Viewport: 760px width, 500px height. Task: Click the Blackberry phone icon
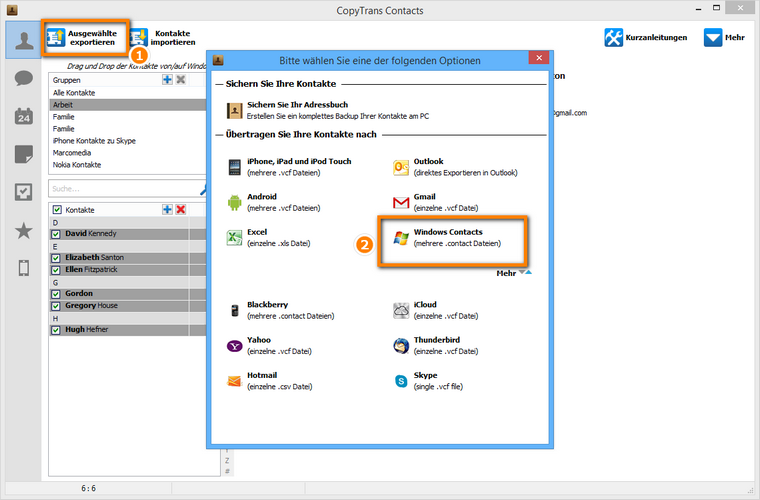pos(235,311)
